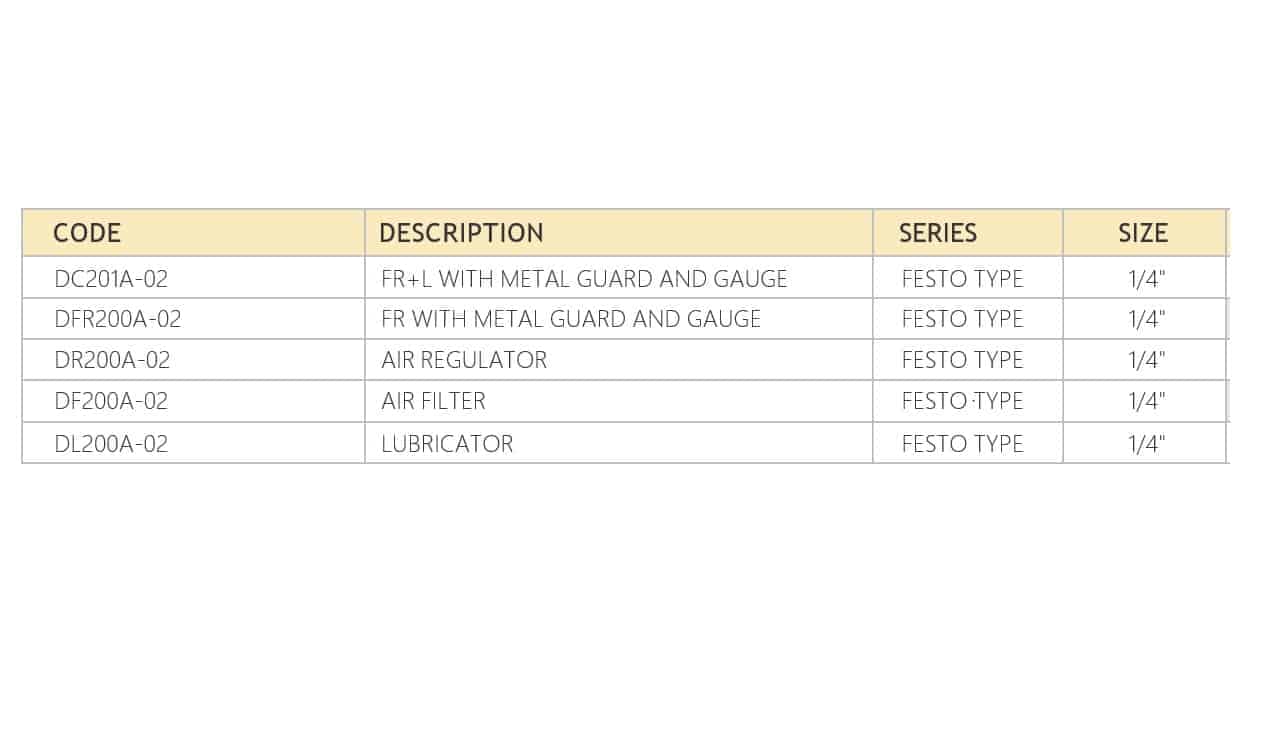The height and width of the screenshot is (742, 1264).
Task: Click the 1/4" size in DC201A-02 row
Action: (x=1146, y=279)
